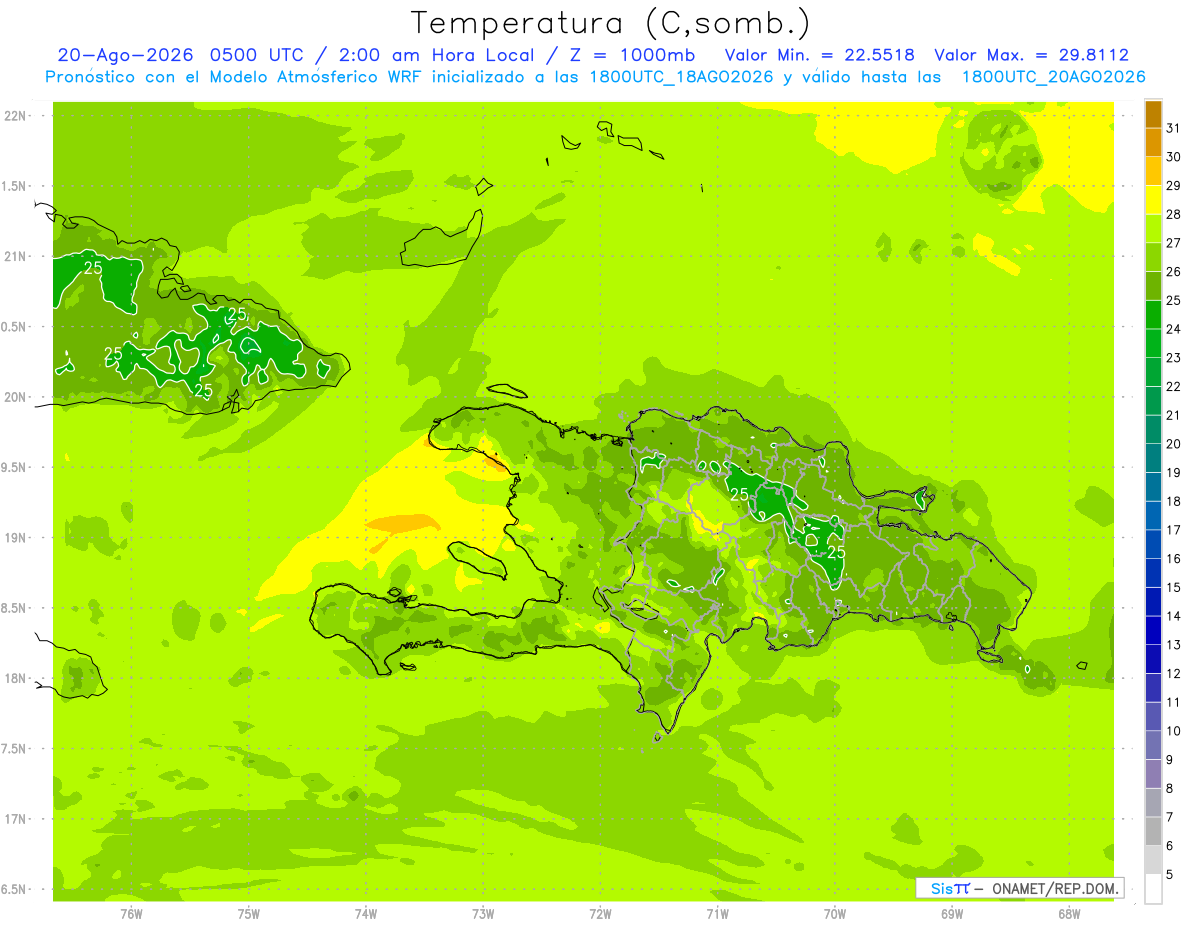This screenshot has height=927, width=1200.
Task: Click the orange colorbar segment between 30 and 31
Action: point(1153,143)
